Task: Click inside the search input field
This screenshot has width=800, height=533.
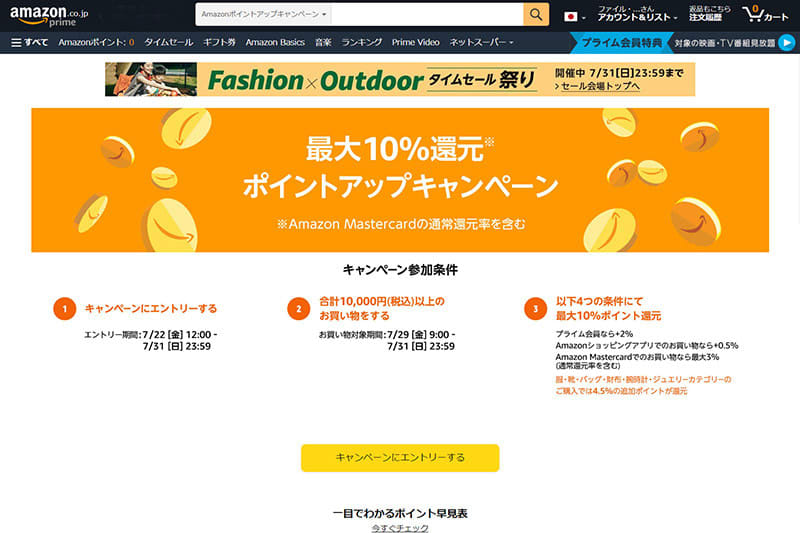Action: click(427, 14)
